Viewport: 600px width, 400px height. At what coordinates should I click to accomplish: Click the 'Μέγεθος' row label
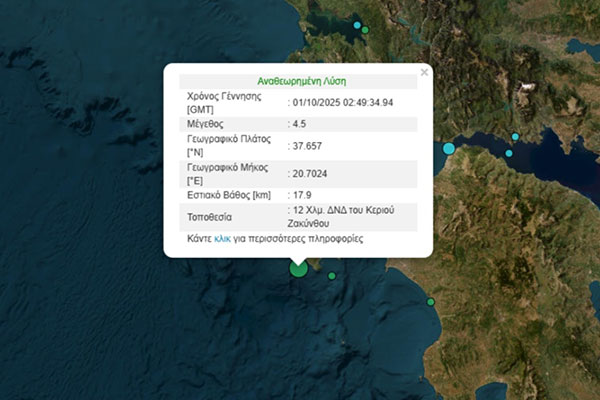(207, 124)
